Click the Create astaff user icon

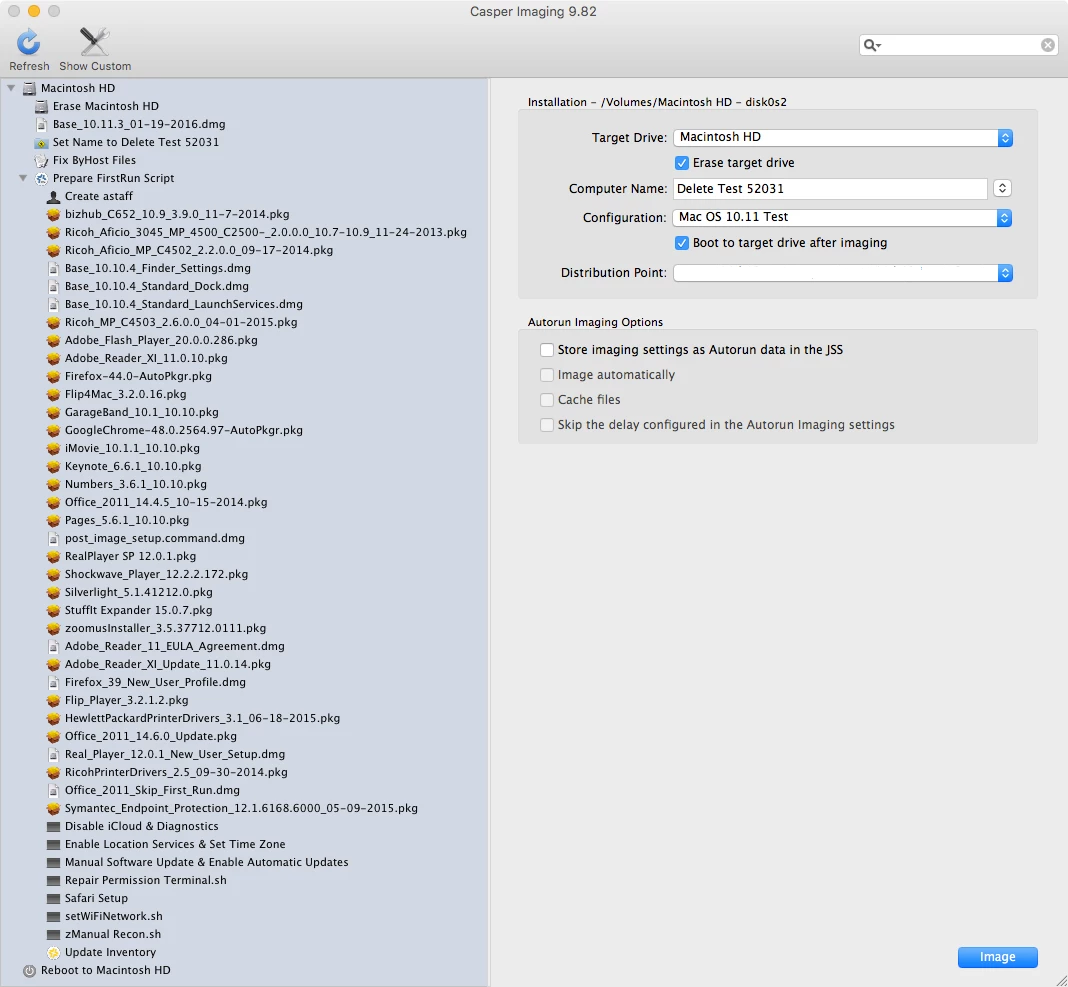tap(53, 197)
